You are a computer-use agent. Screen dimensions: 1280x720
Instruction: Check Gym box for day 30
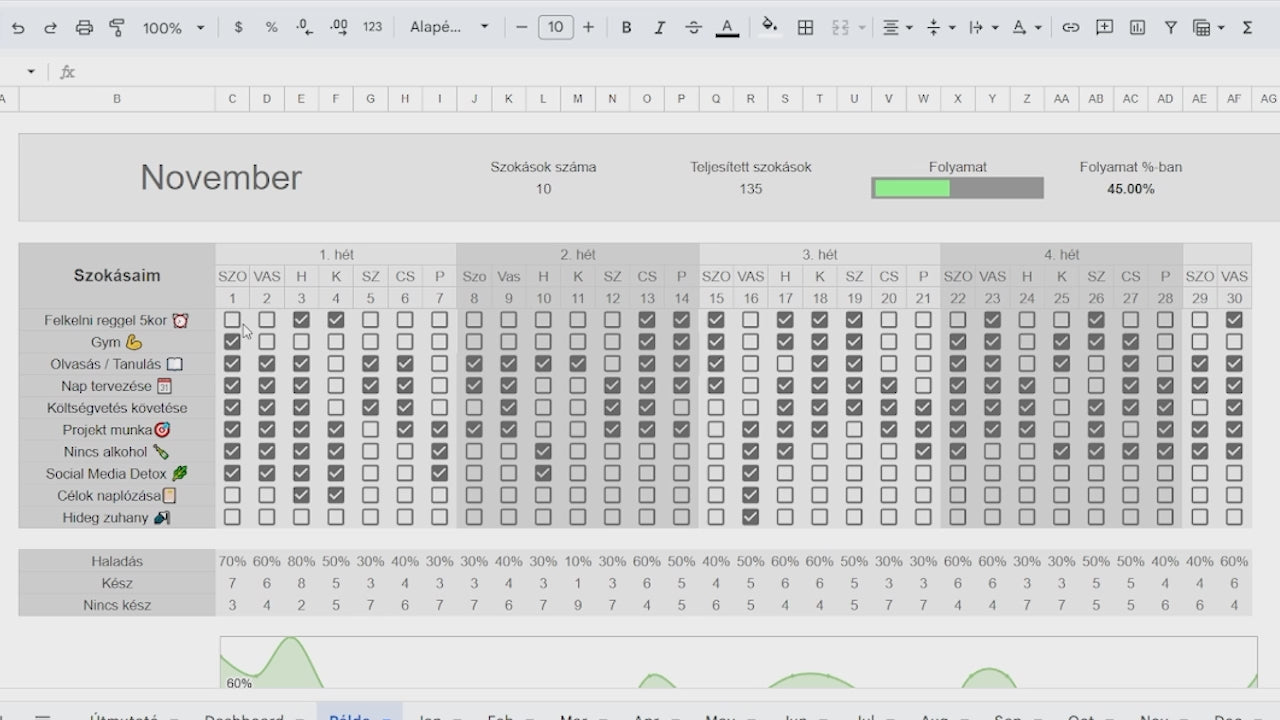1234,342
